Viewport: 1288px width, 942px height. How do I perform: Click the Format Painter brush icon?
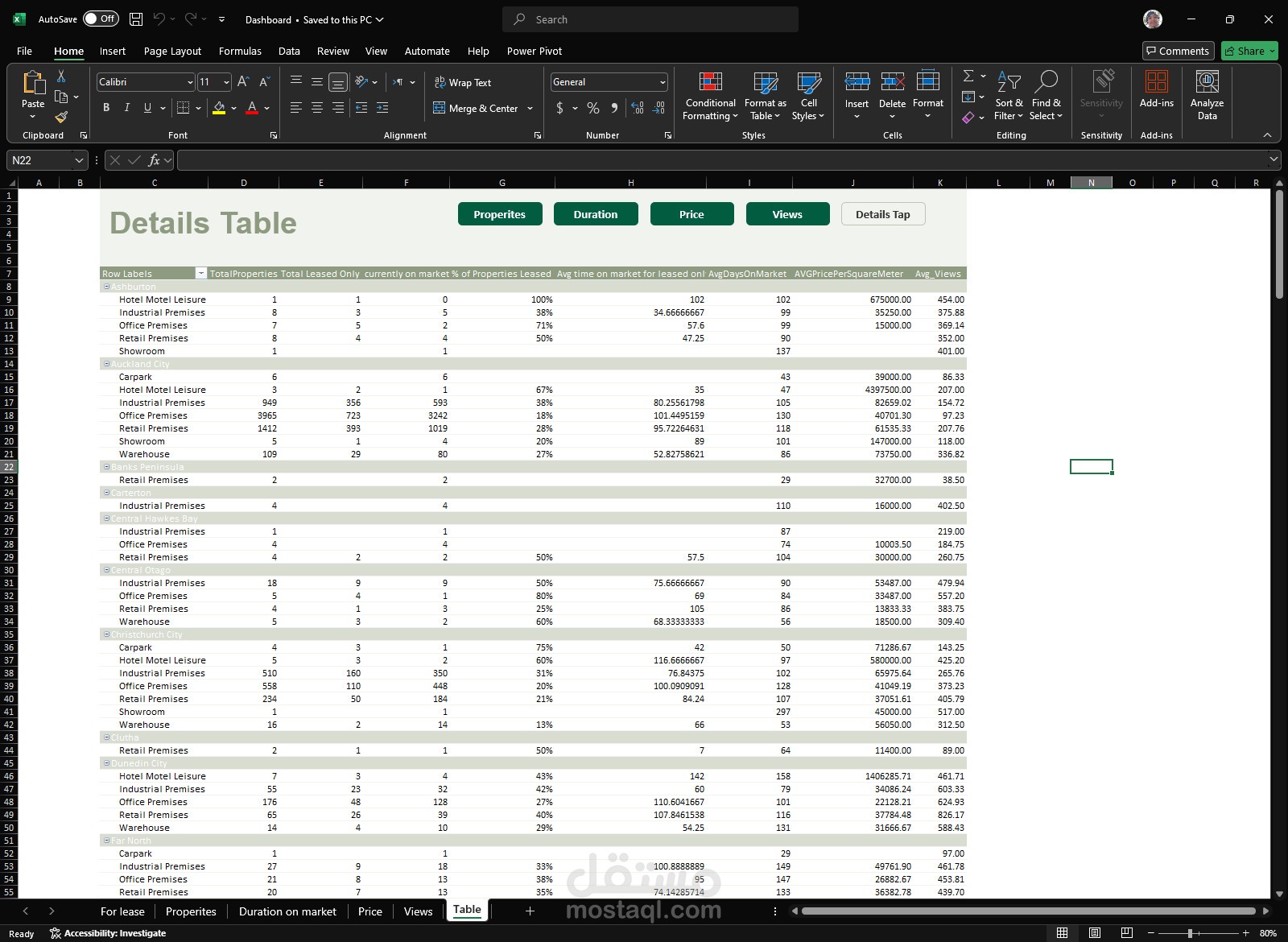[61, 118]
